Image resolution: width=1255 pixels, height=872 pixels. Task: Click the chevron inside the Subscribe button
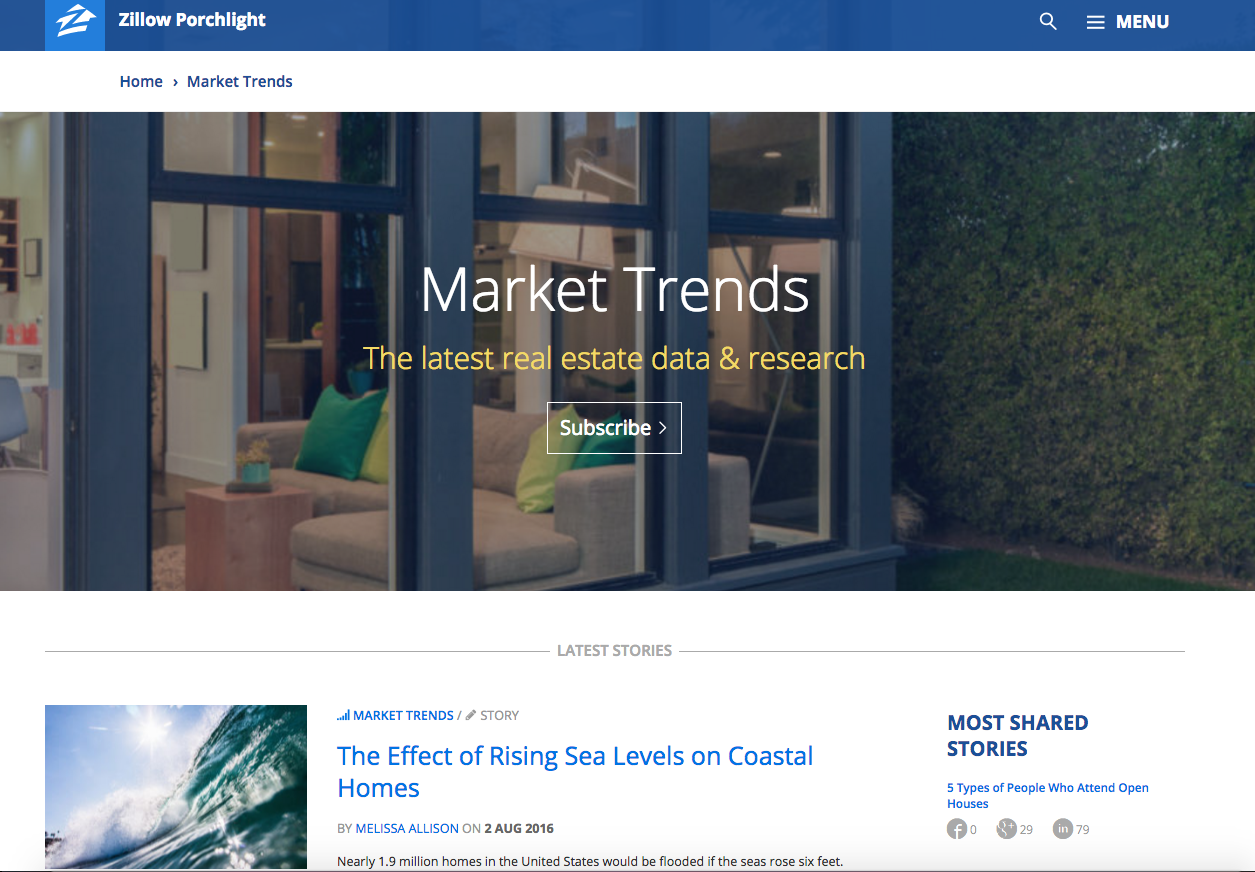pyautogui.click(x=663, y=427)
